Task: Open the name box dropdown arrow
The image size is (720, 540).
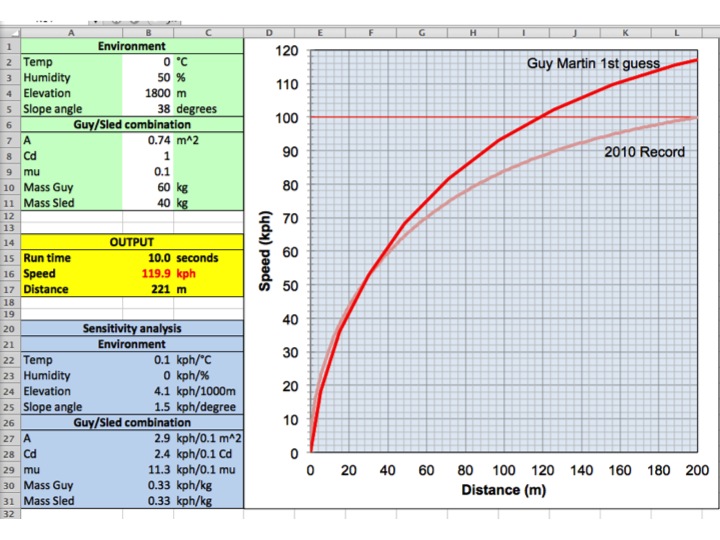Action: coord(95,19)
